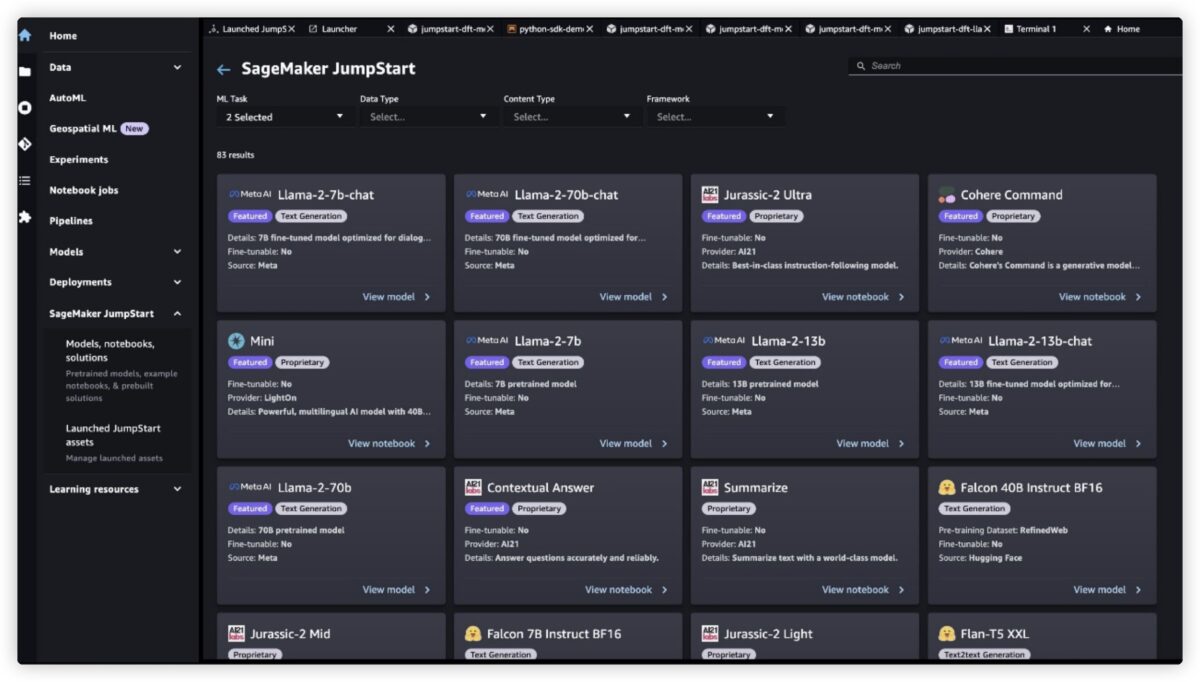Click View notebook on Summarize card
This screenshot has height=682, width=1200.
pyautogui.click(x=863, y=590)
